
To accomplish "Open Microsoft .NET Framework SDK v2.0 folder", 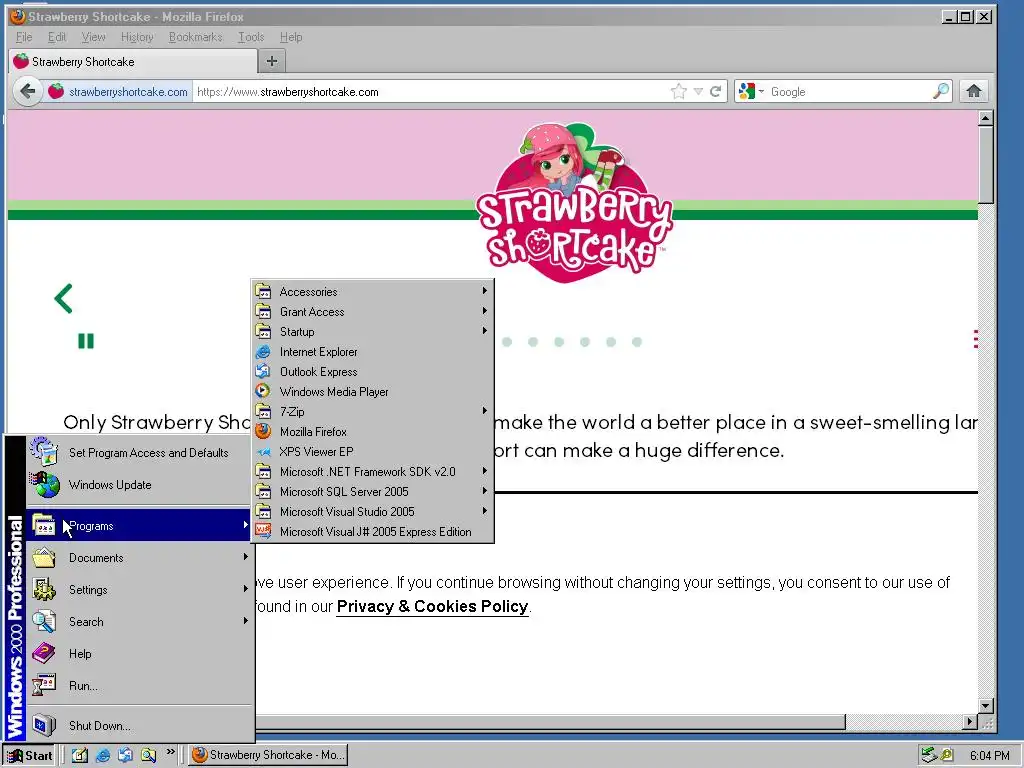I will pyautogui.click(x=372, y=472).
